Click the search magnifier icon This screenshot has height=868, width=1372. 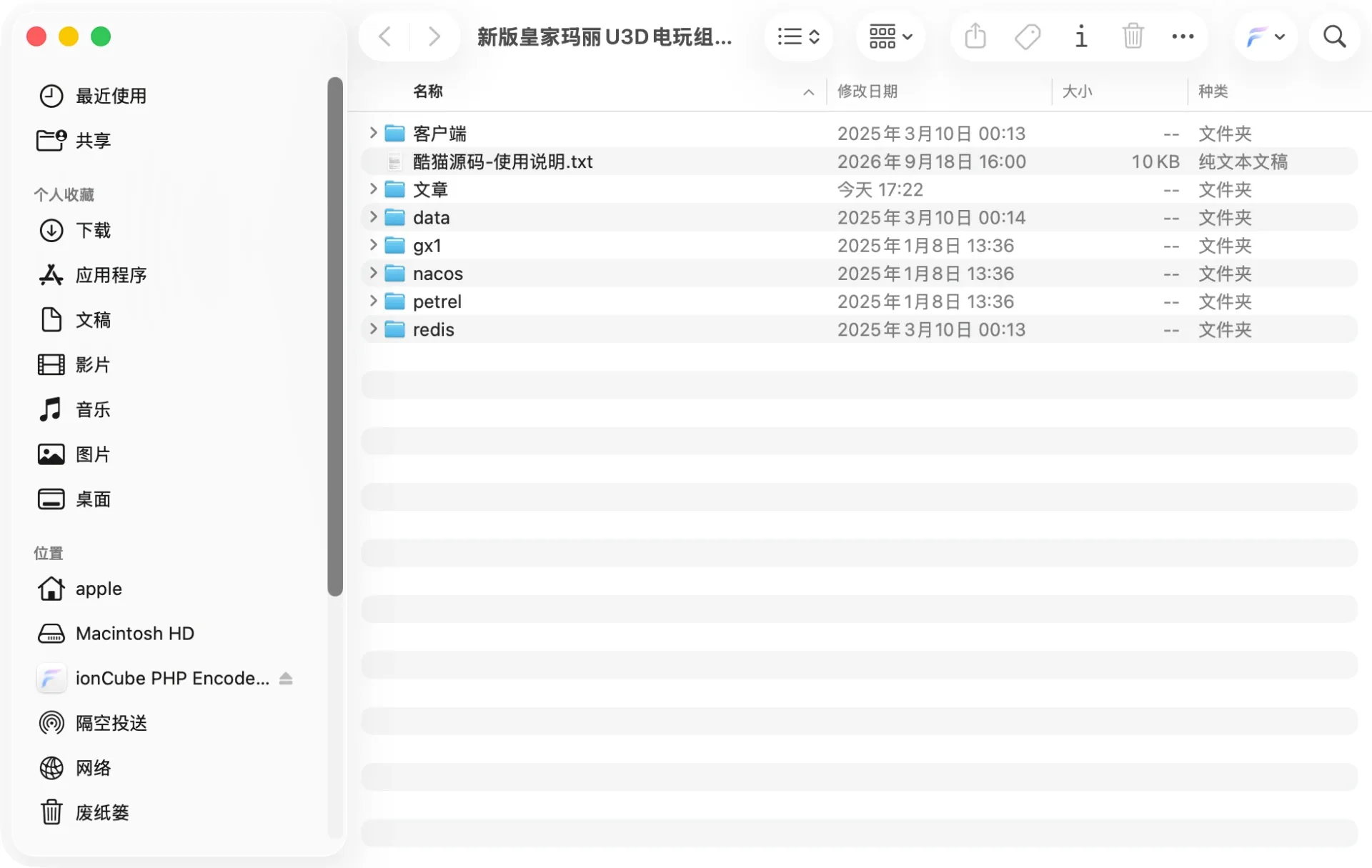1334,36
